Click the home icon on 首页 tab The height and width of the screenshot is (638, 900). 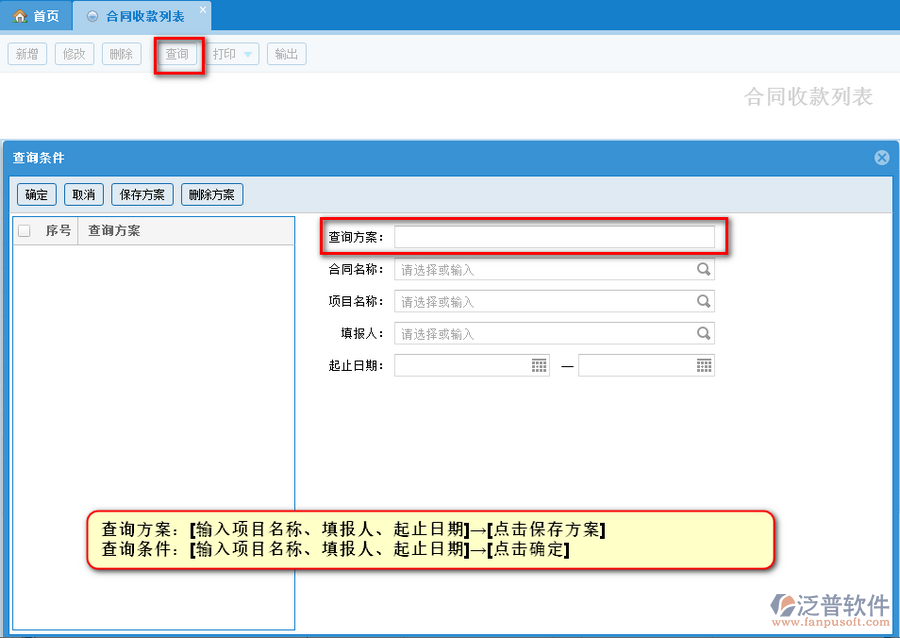[19, 17]
